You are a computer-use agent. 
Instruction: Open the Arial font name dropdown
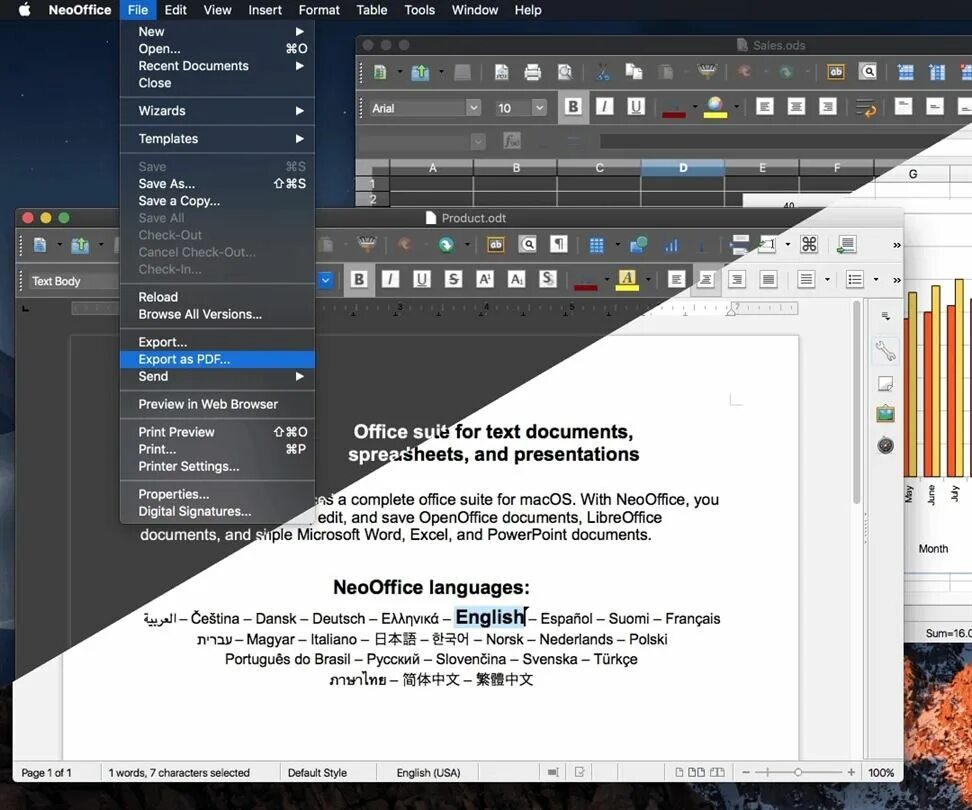pyautogui.click(x=474, y=108)
